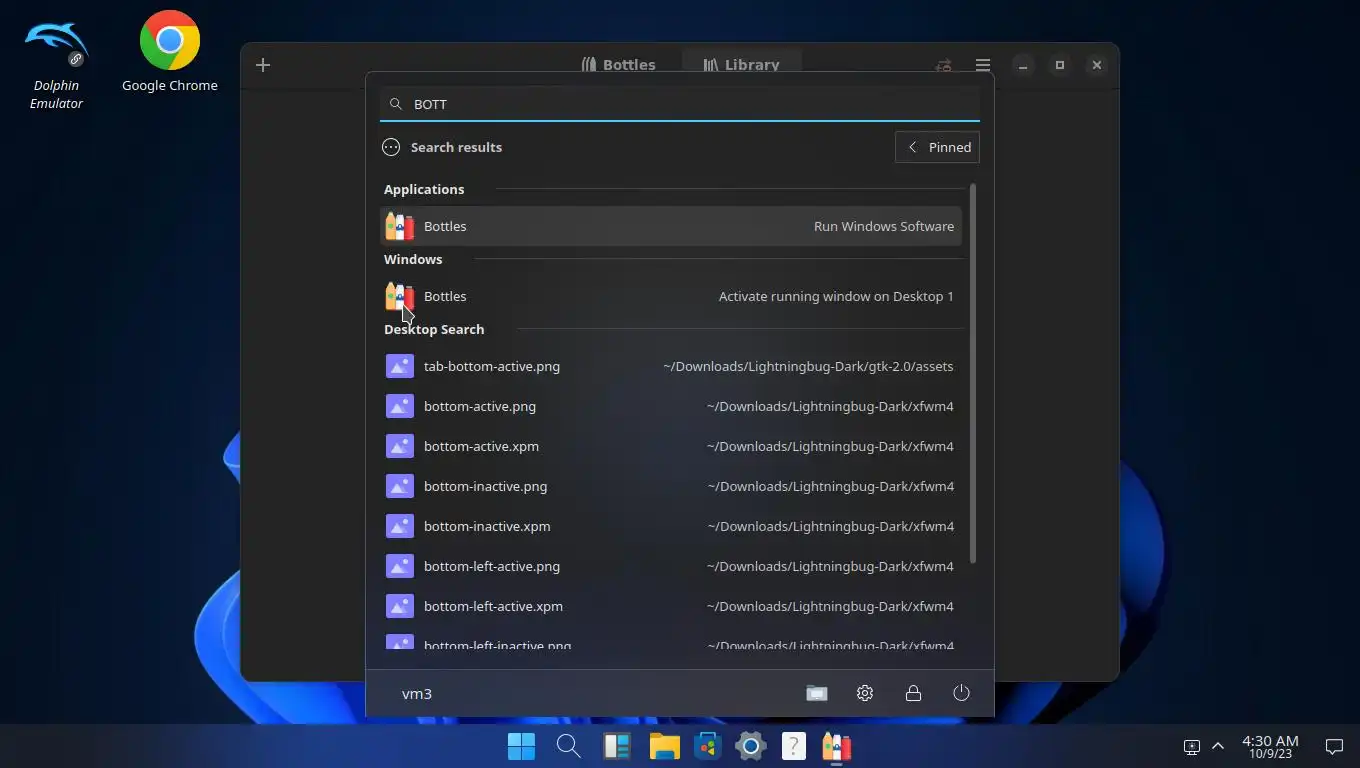
Task: Click the 'Run Windows Software' description
Action: 884,226
